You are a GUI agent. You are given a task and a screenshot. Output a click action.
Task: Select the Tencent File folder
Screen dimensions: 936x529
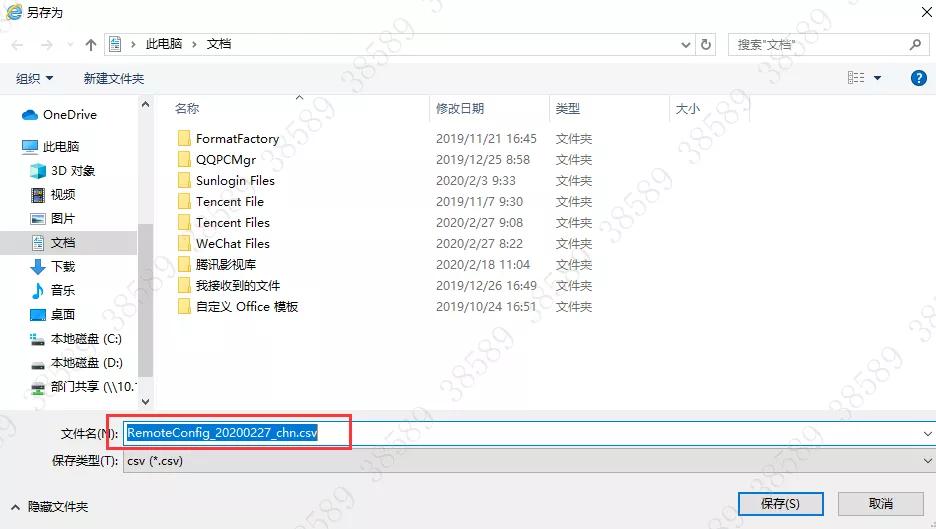[230, 201]
